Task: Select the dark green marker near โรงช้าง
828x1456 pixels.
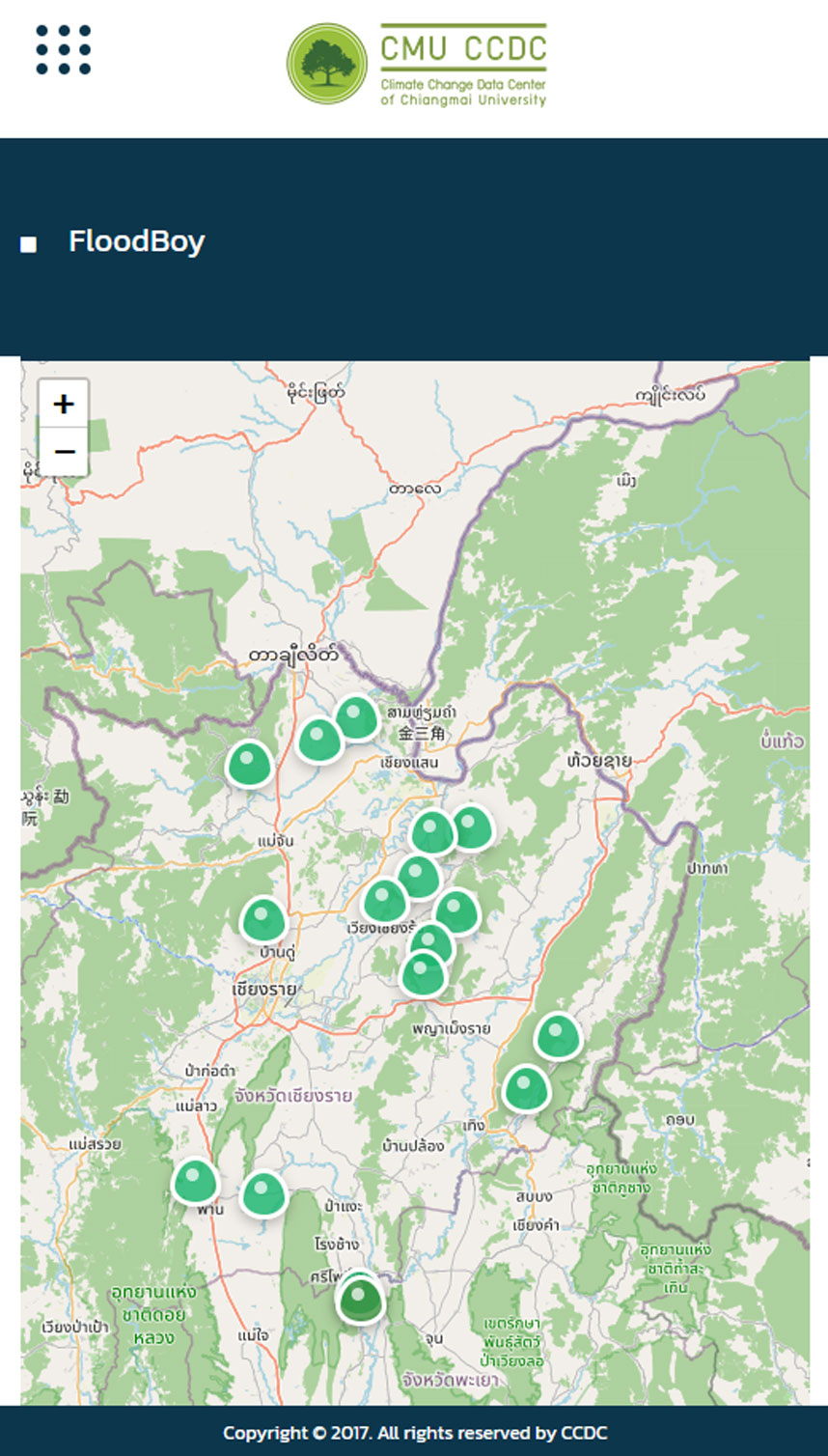Action: pos(360,1301)
